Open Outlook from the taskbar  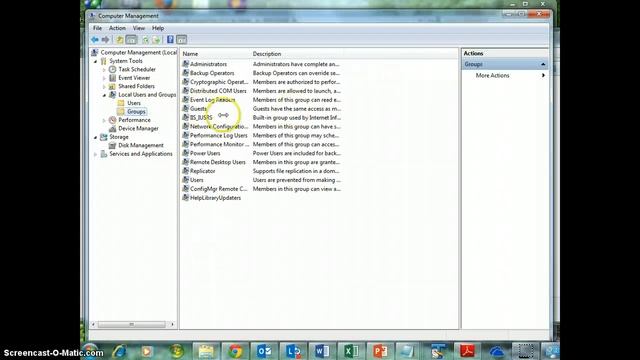point(264,351)
